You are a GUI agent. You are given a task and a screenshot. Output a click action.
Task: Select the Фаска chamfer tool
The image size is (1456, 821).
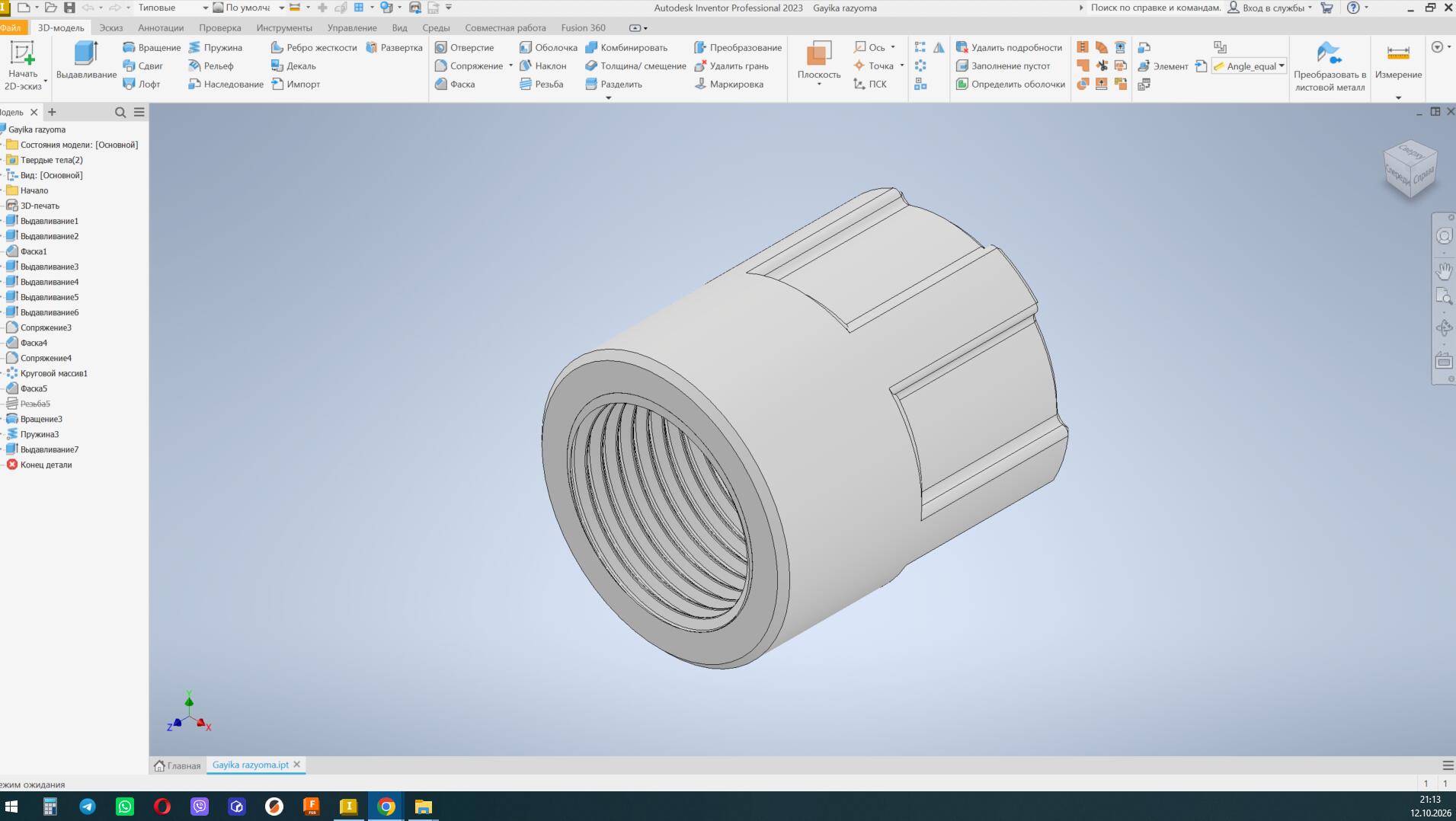[455, 84]
